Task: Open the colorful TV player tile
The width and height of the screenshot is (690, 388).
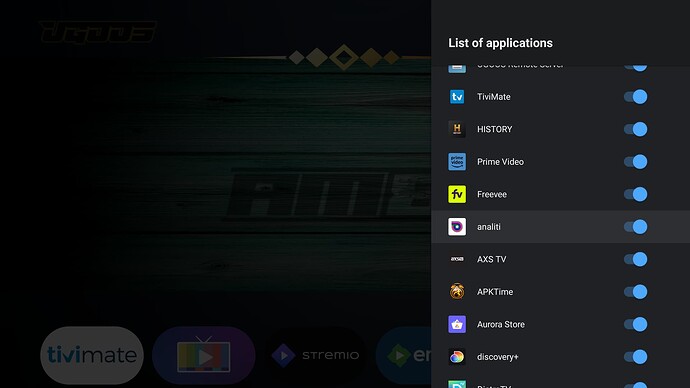Action: (204, 355)
